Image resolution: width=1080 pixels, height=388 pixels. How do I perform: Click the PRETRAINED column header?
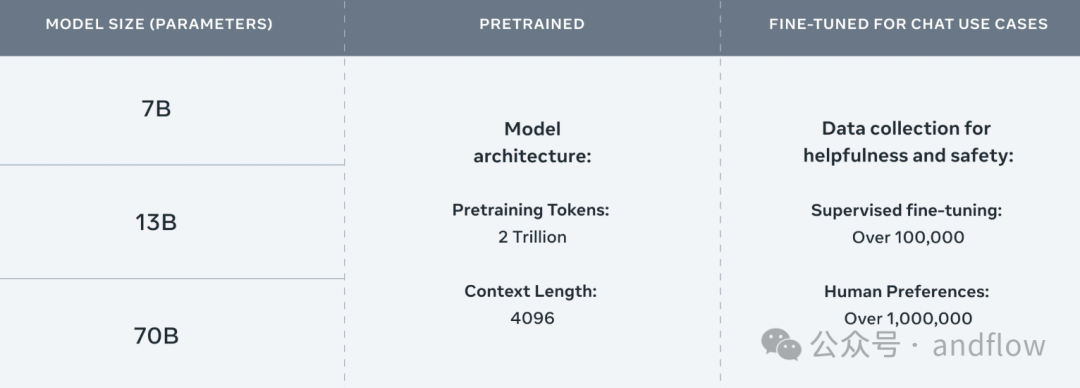[x=532, y=24]
